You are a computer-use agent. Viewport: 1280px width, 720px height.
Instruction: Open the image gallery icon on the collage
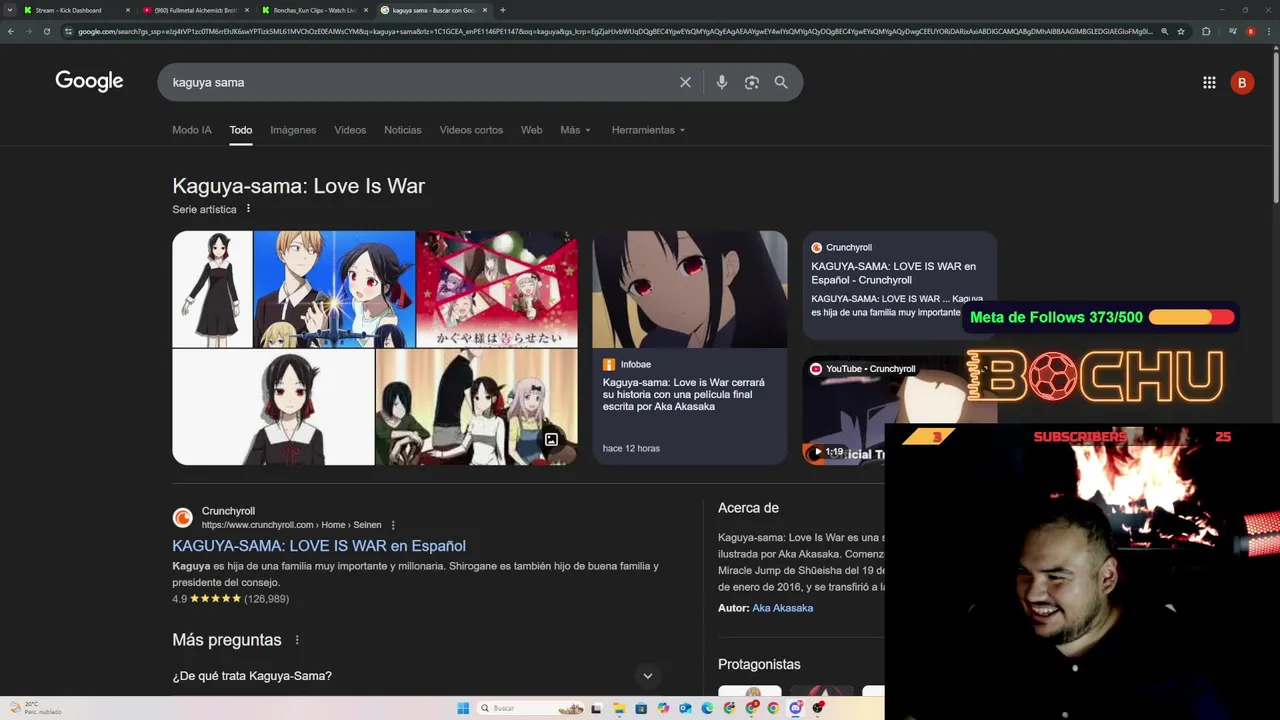551,439
